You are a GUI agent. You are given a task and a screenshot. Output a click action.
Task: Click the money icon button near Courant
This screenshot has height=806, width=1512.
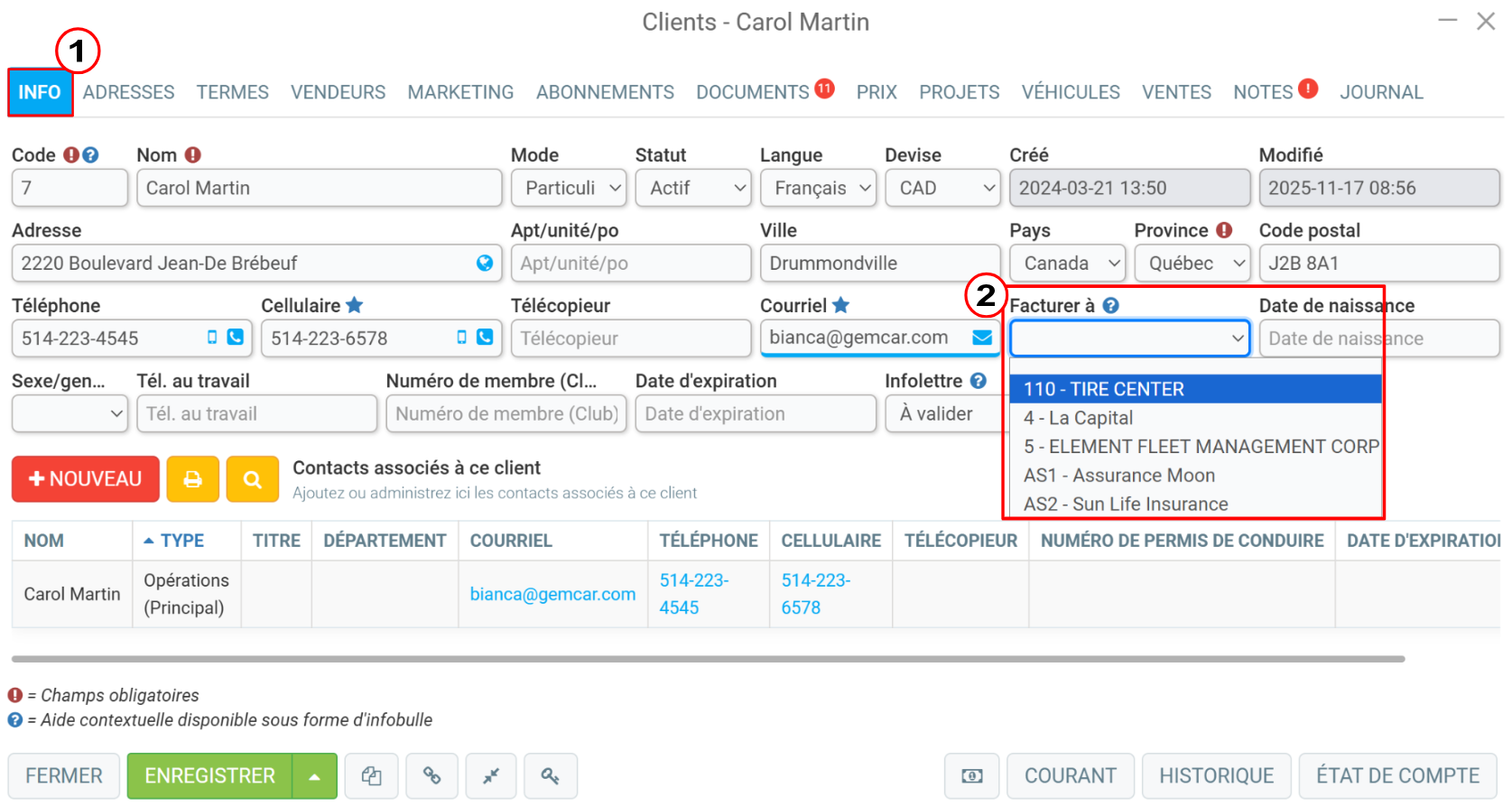(972, 775)
